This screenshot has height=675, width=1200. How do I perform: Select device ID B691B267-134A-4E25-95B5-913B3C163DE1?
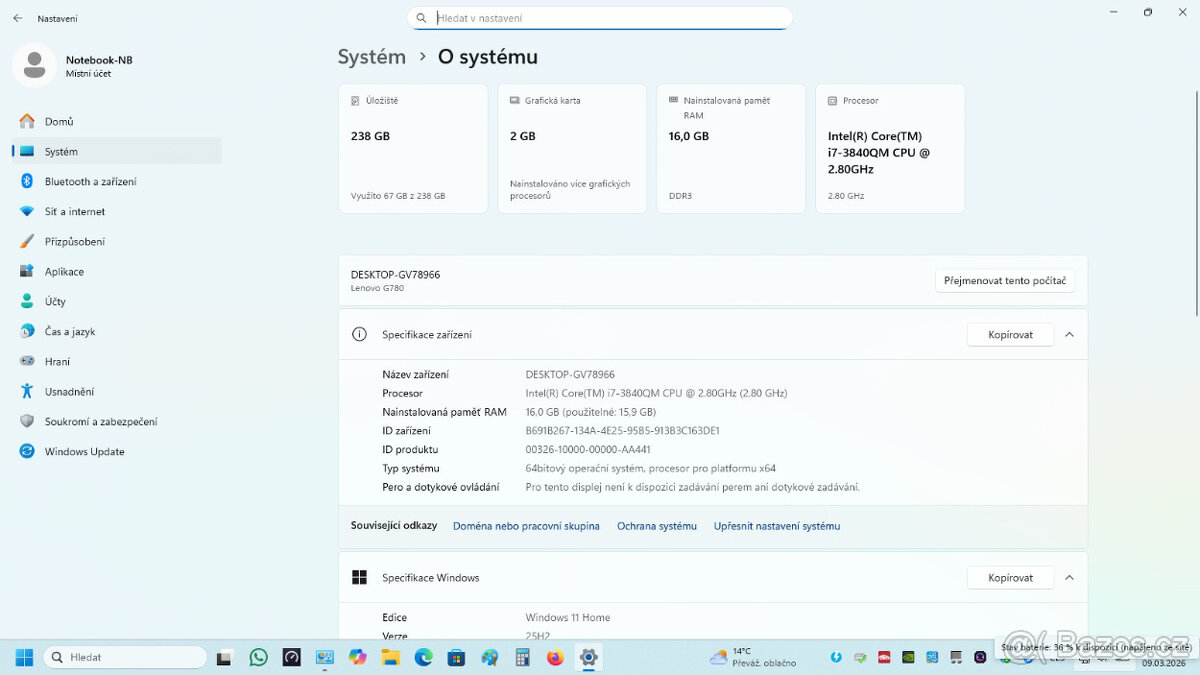pyautogui.click(x=622, y=431)
